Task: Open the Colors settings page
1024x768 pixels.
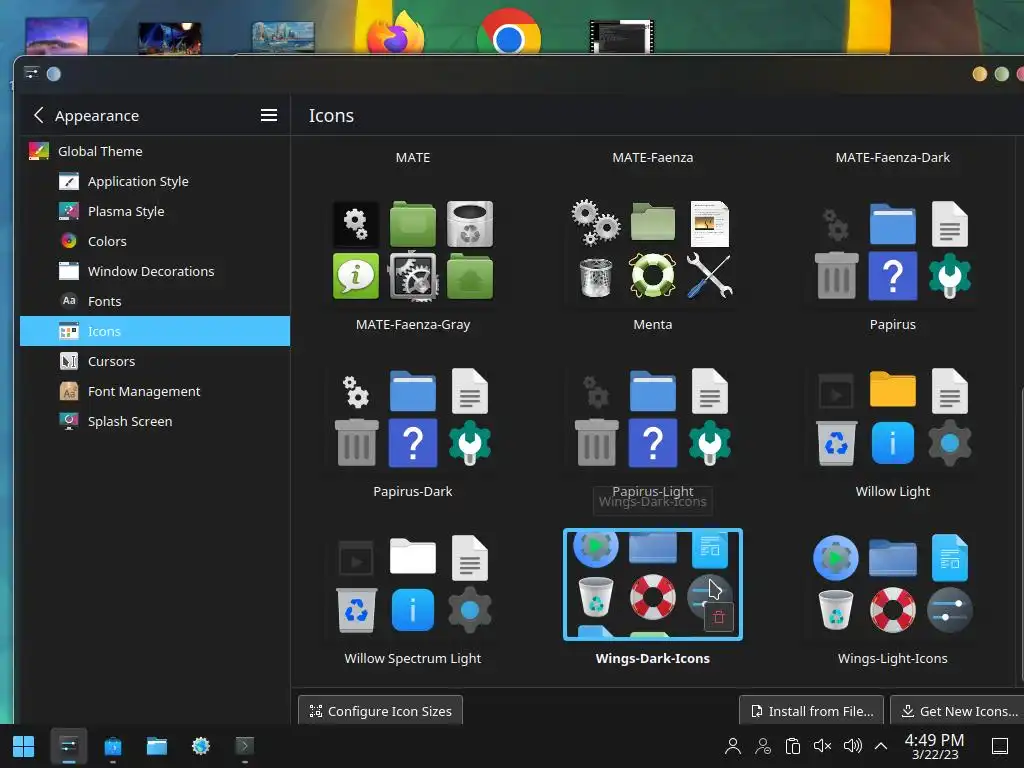Action: tap(155, 241)
